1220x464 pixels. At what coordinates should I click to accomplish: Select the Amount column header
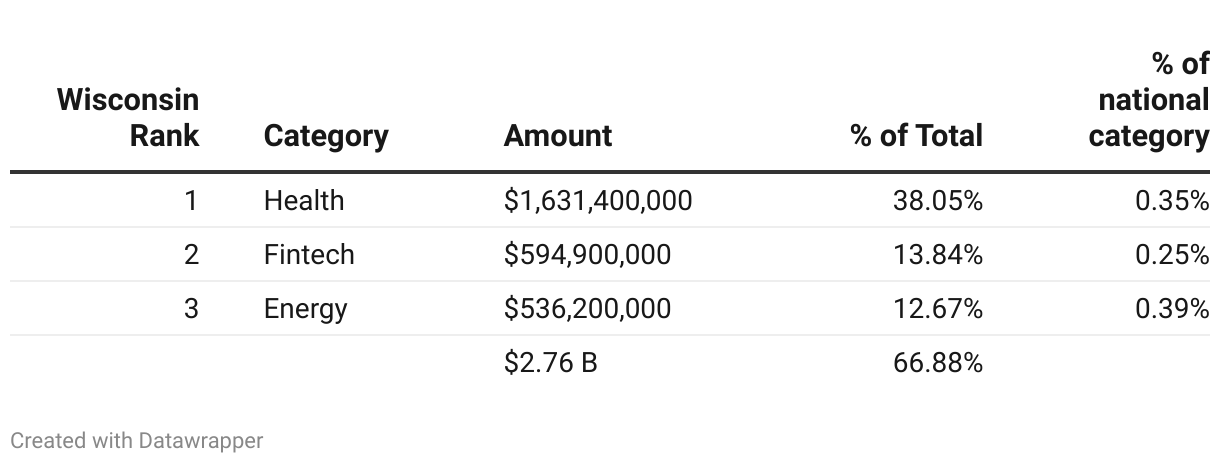[x=558, y=136]
